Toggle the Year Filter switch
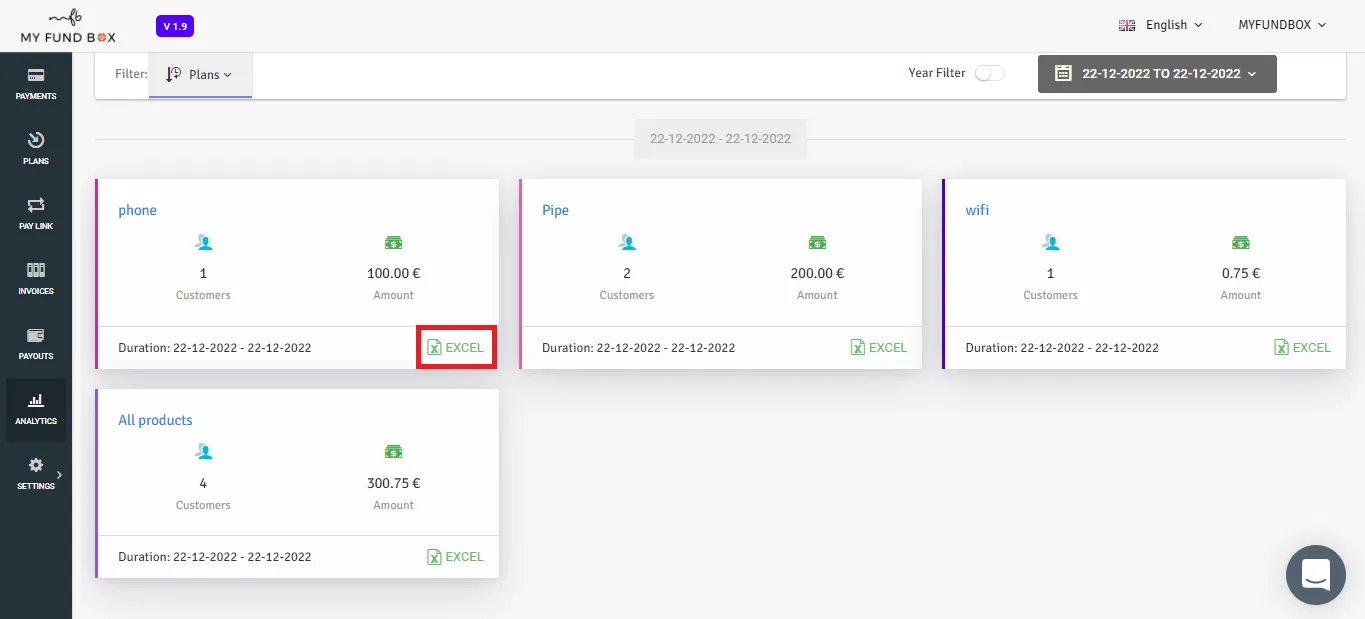1365x619 pixels. [x=990, y=73]
